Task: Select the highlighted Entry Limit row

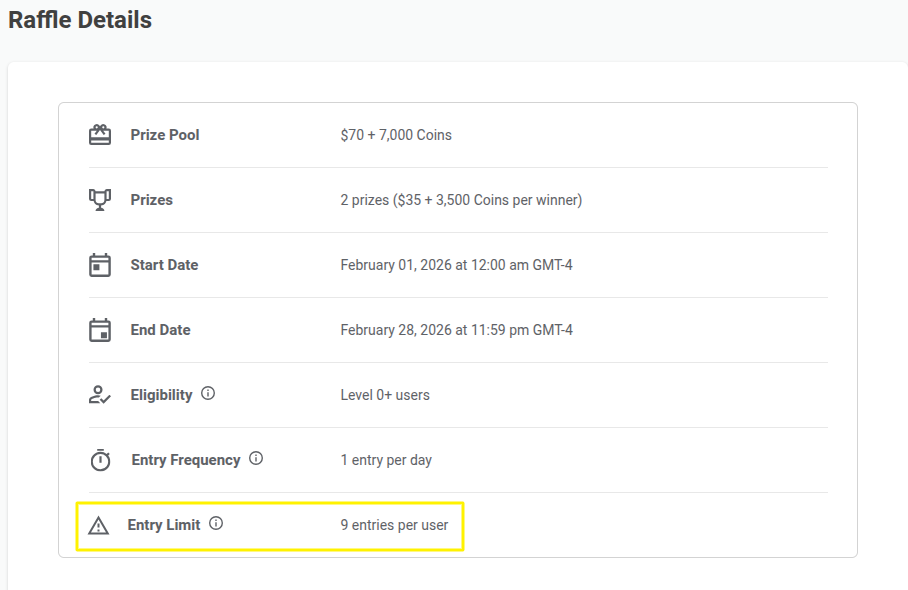Action: (x=270, y=525)
